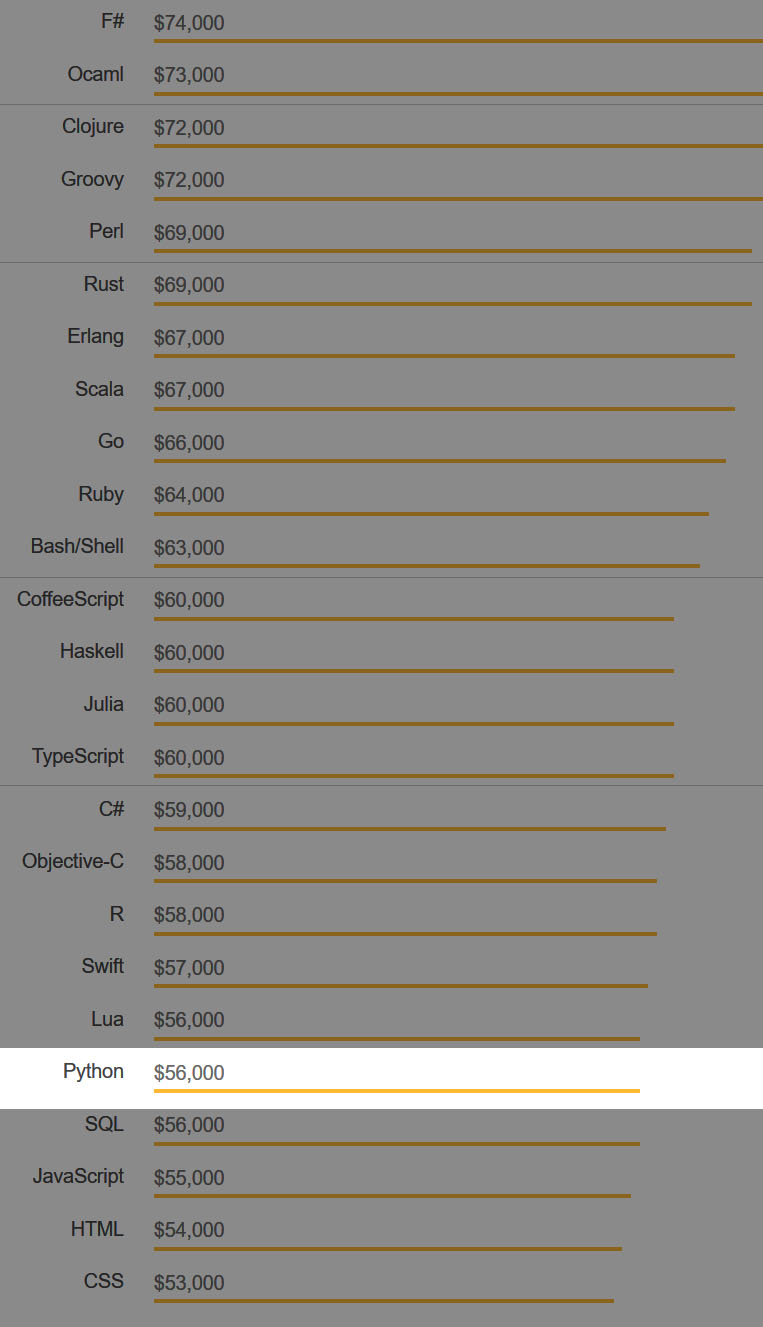Viewport: 763px width, 1327px height.
Task: Click the salary bar for Groovy
Action: (x=458, y=198)
